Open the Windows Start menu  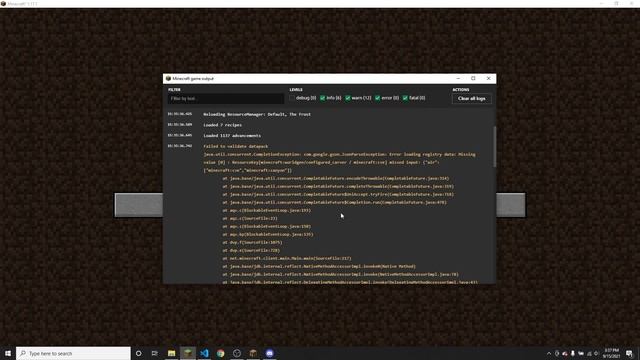pos(8,353)
